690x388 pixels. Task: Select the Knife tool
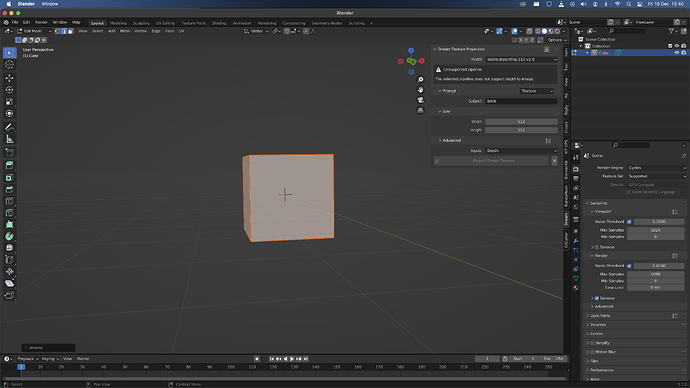tap(9, 213)
